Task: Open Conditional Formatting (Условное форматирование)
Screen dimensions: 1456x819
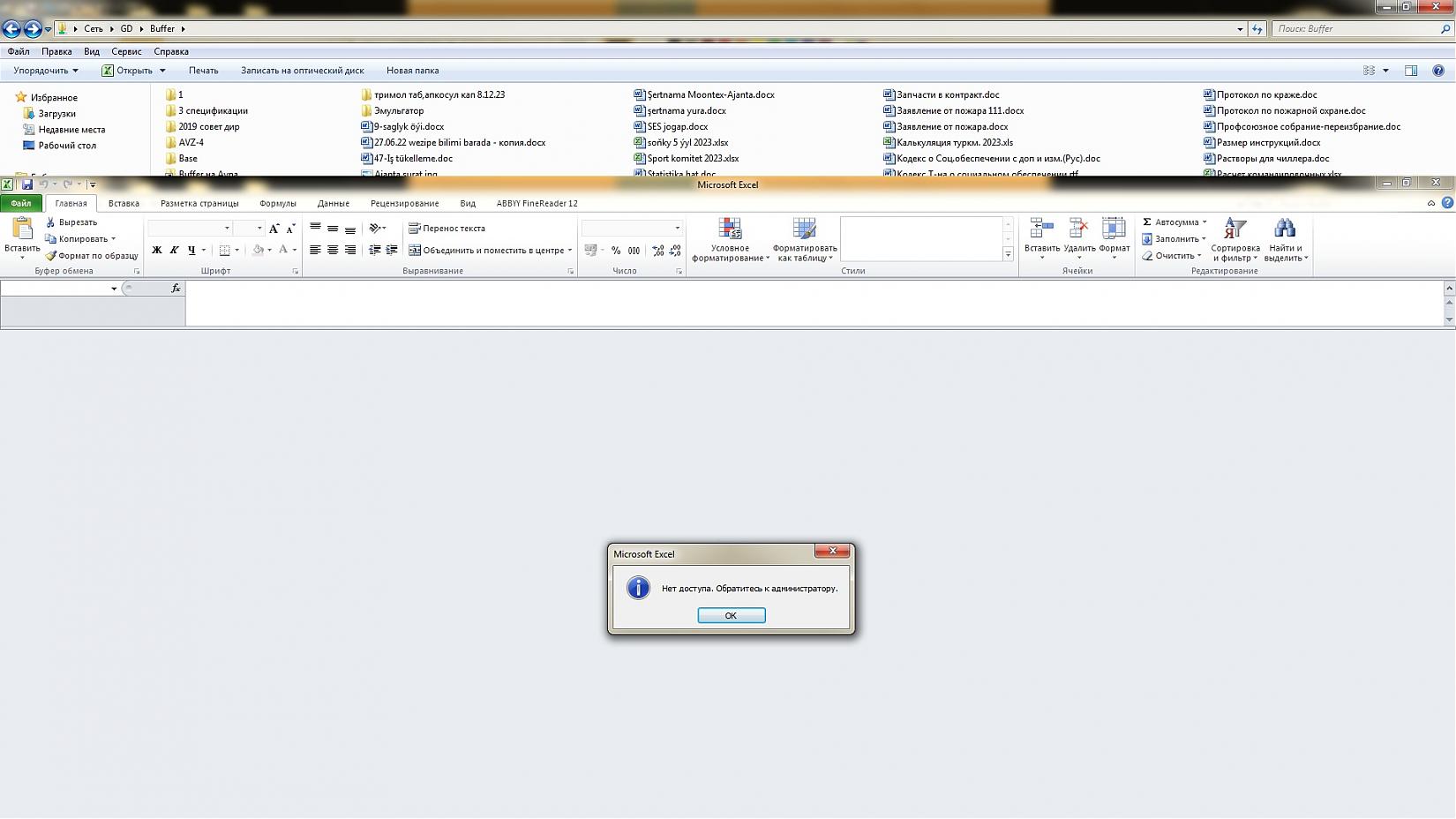Action: [x=731, y=240]
